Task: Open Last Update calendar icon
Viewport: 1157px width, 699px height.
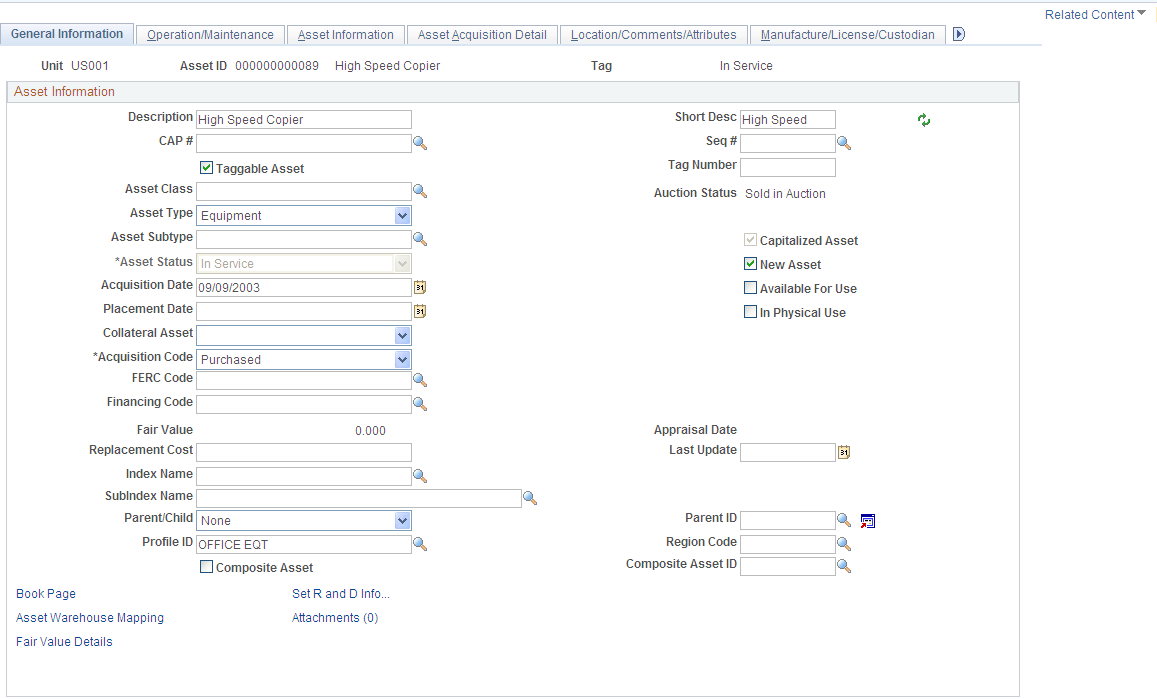Action: 844,452
